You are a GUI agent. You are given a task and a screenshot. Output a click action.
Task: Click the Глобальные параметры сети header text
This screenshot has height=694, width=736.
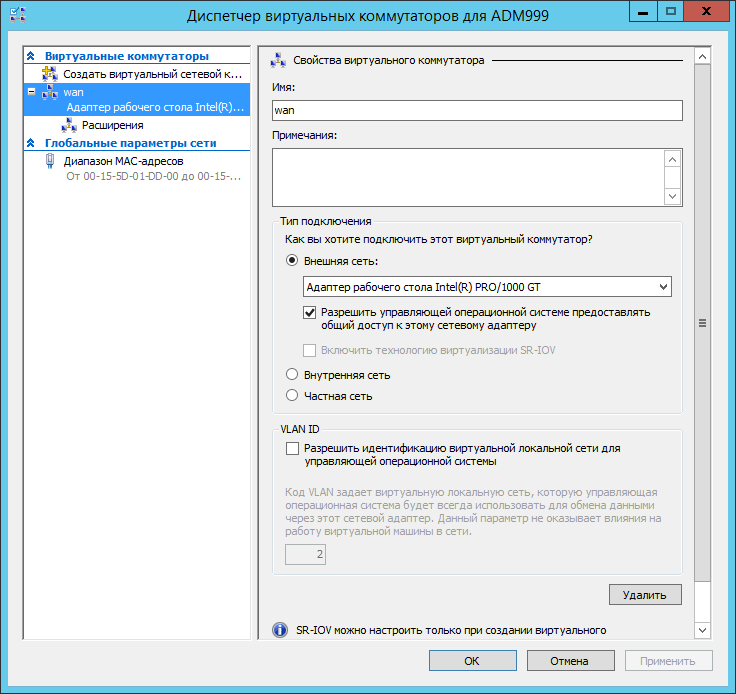click(x=130, y=143)
